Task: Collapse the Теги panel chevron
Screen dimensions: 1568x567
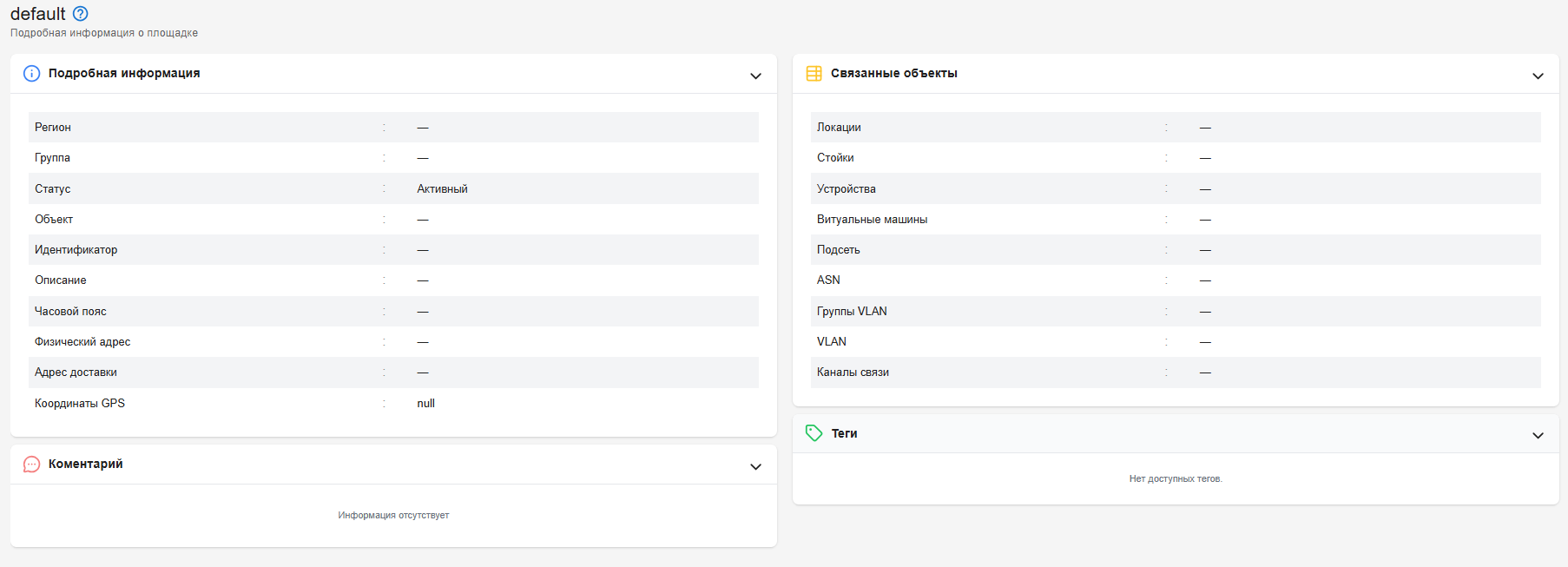Action: coord(1538,435)
